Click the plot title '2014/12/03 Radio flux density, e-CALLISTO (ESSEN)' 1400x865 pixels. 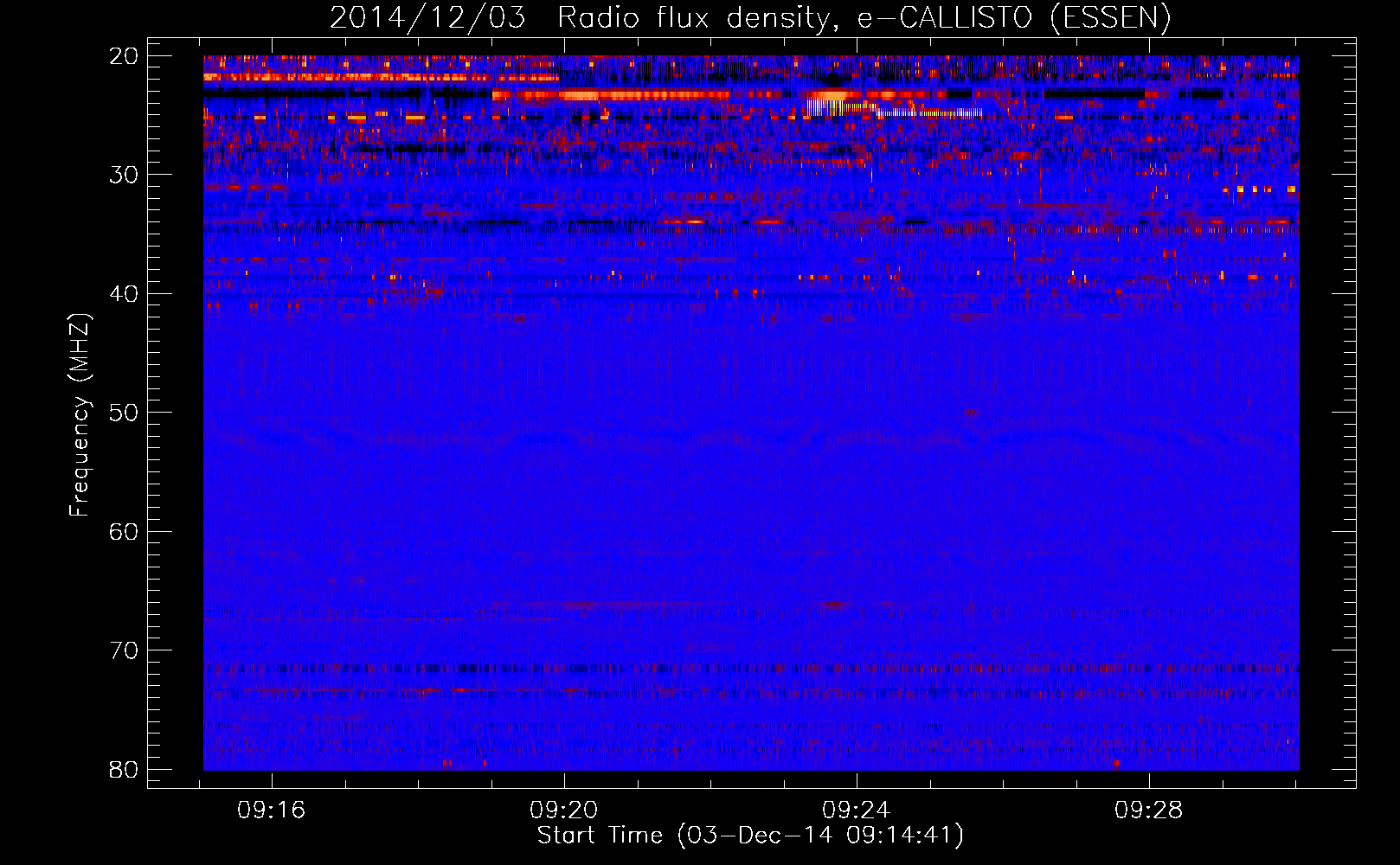click(x=750, y=18)
